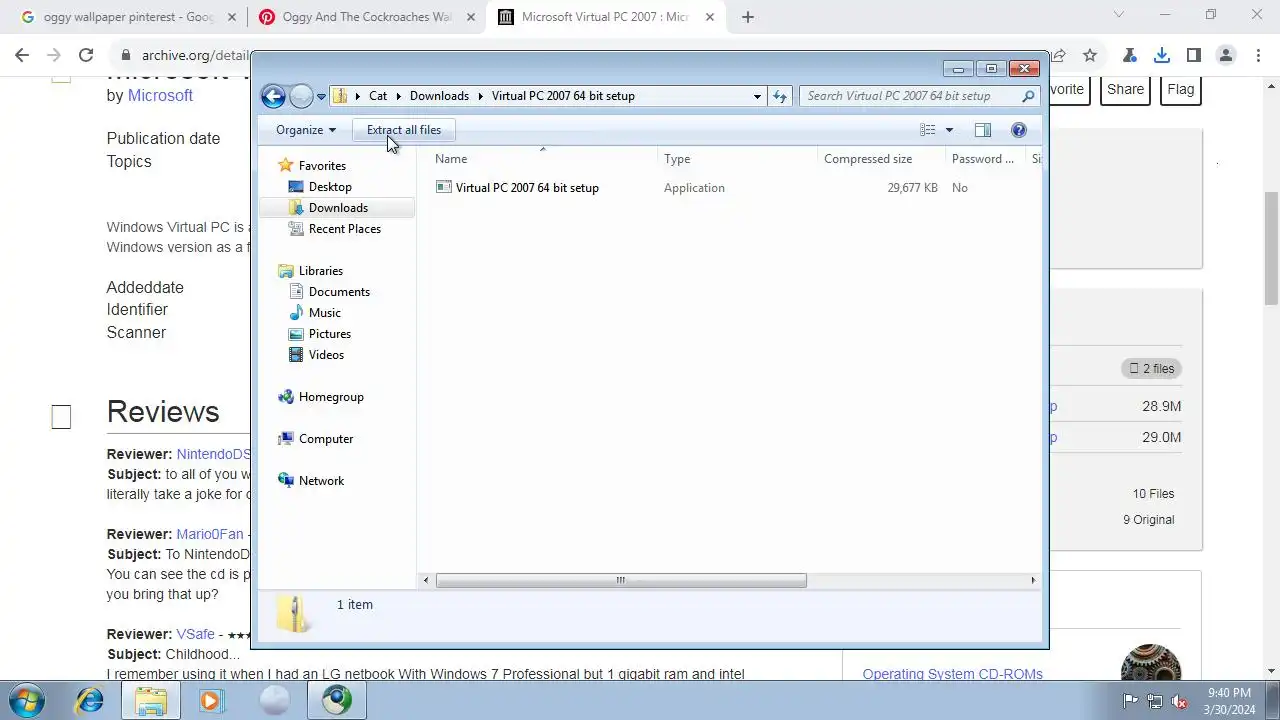Image resolution: width=1280 pixels, height=720 pixels.
Task: Bookmark this page with the star icon
Action: click(1090, 56)
